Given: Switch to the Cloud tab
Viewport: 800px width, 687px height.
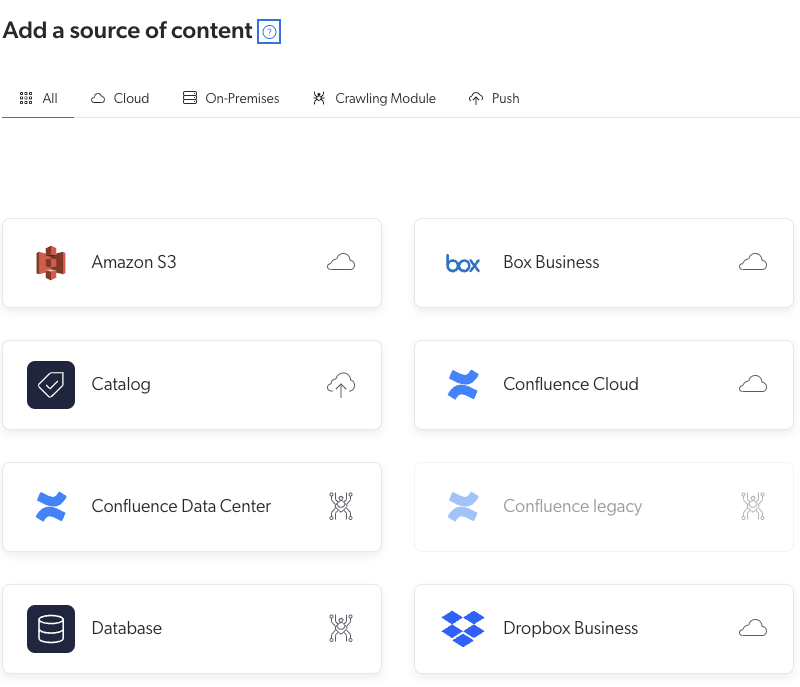Looking at the screenshot, I should 120,98.
